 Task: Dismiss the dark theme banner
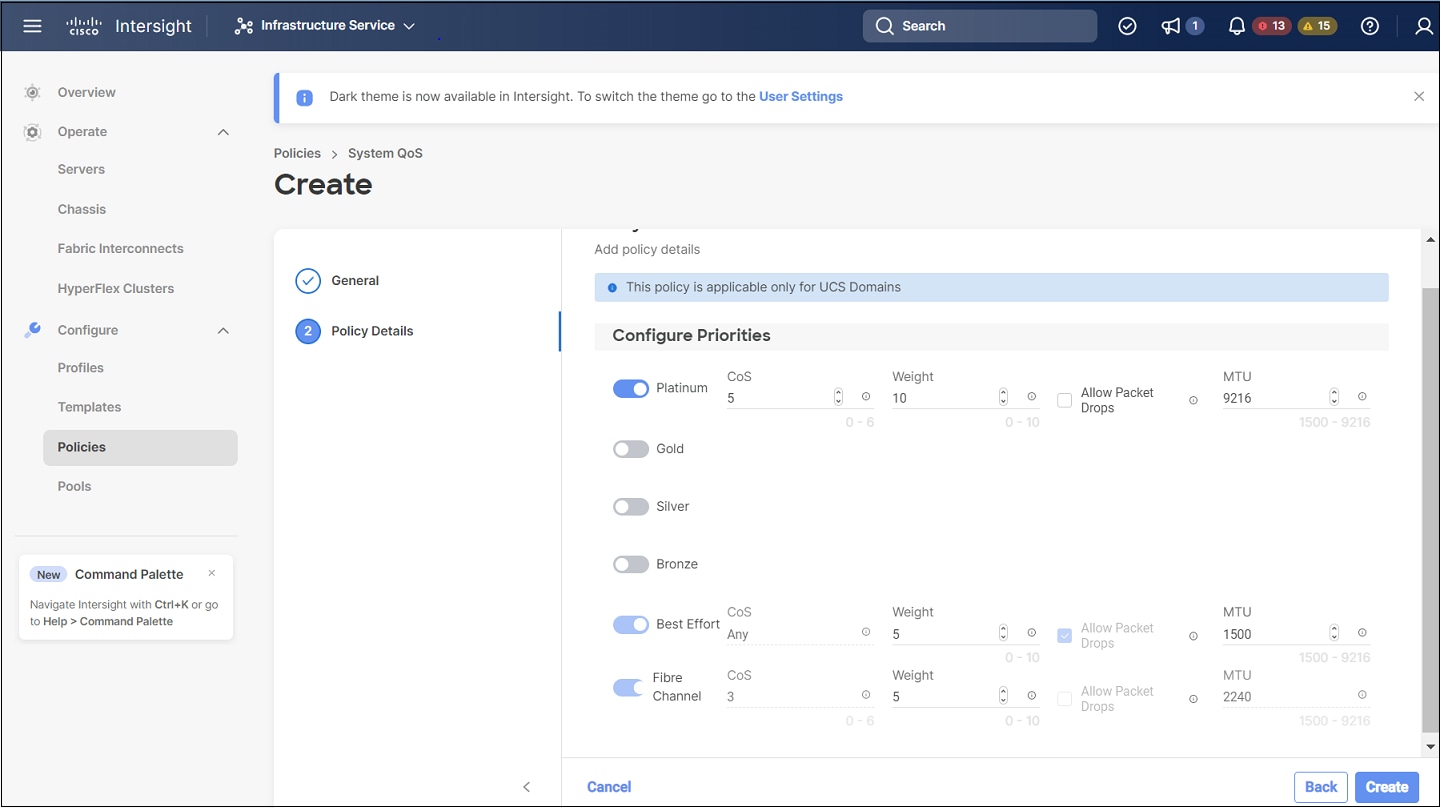tap(1419, 96)
